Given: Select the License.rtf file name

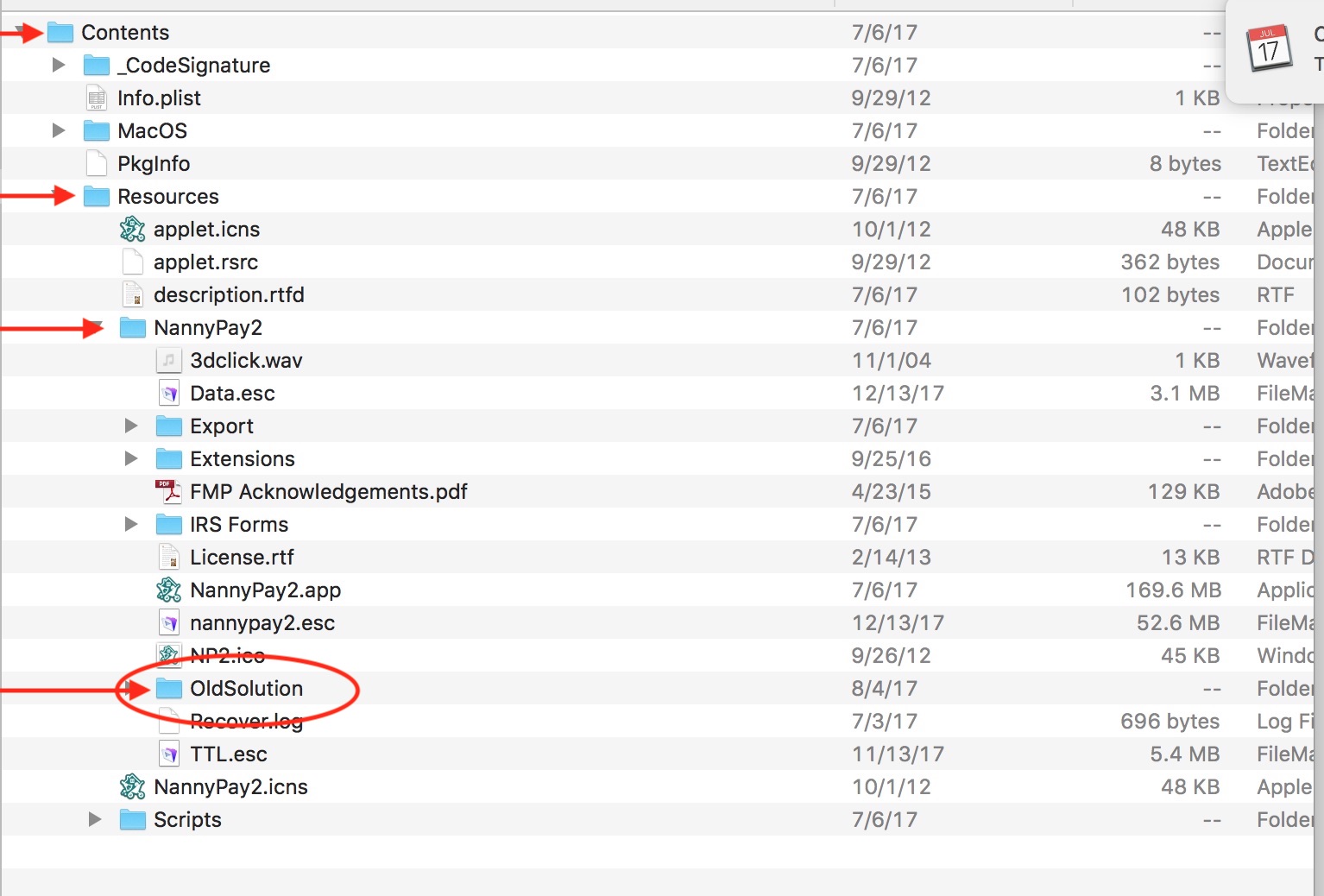Looking at the screenshot, I should 242,558.
